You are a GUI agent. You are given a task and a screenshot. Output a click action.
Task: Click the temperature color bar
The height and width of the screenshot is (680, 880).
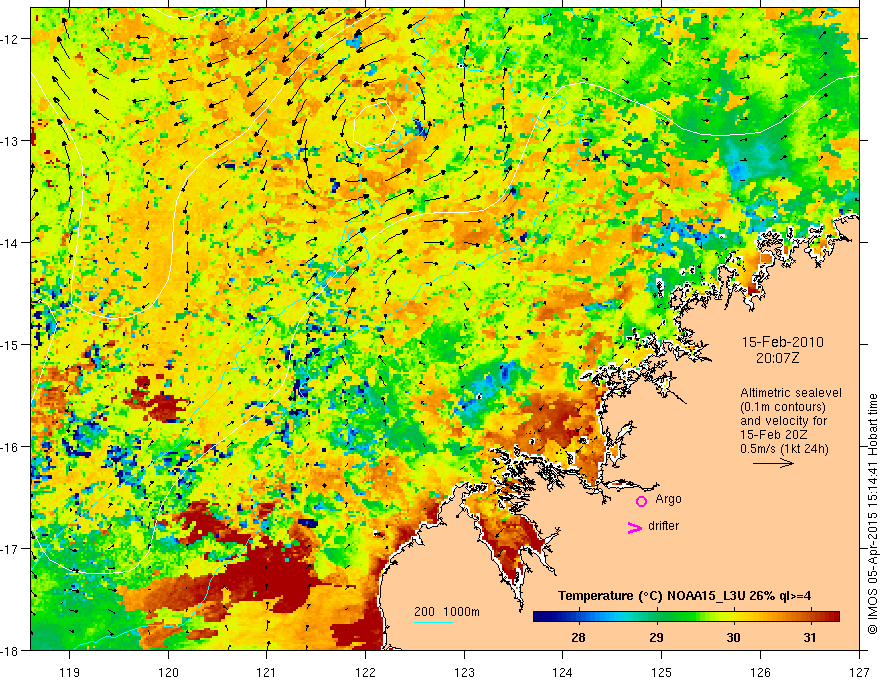686,617
